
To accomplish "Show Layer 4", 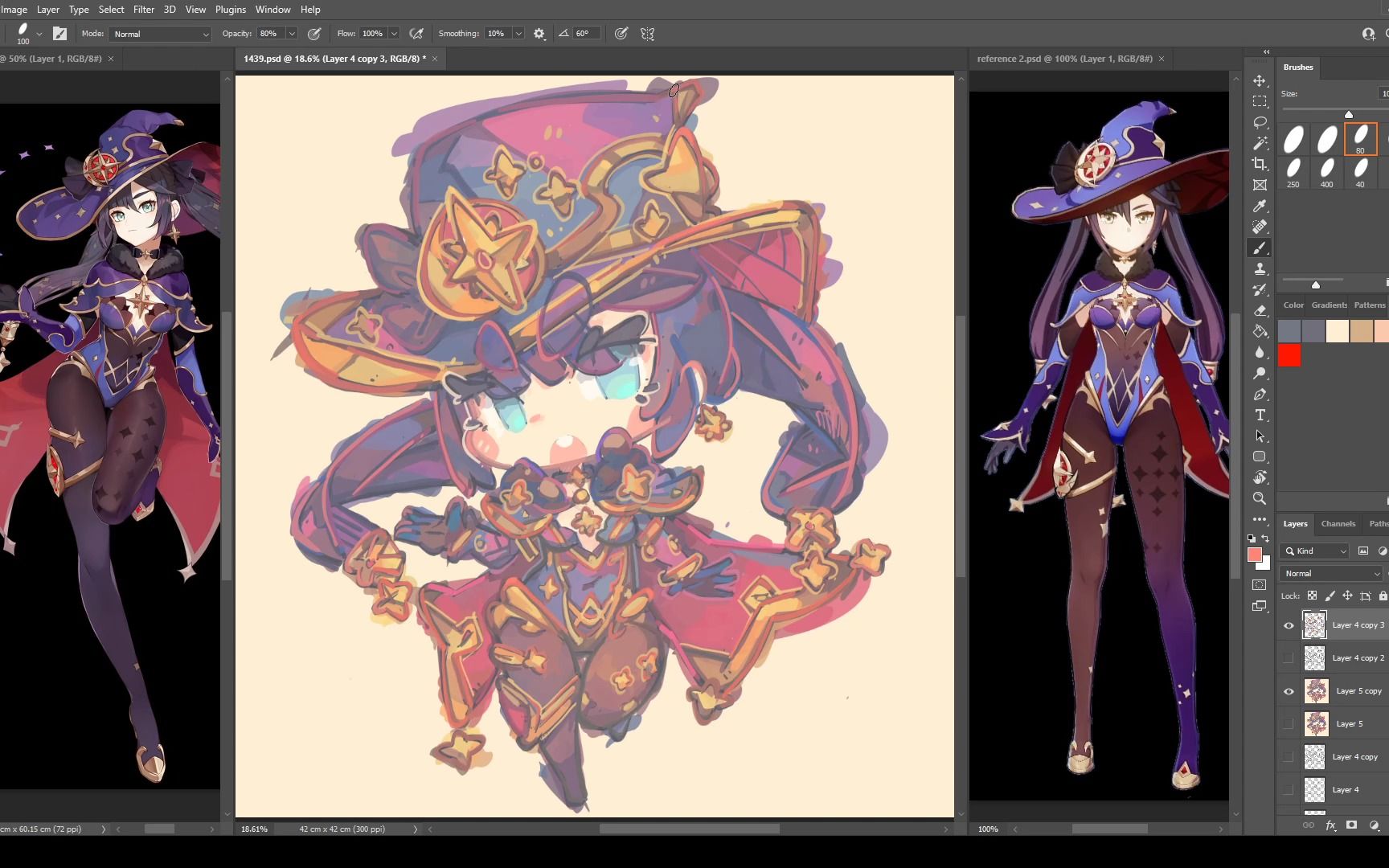I will 1289,790.
